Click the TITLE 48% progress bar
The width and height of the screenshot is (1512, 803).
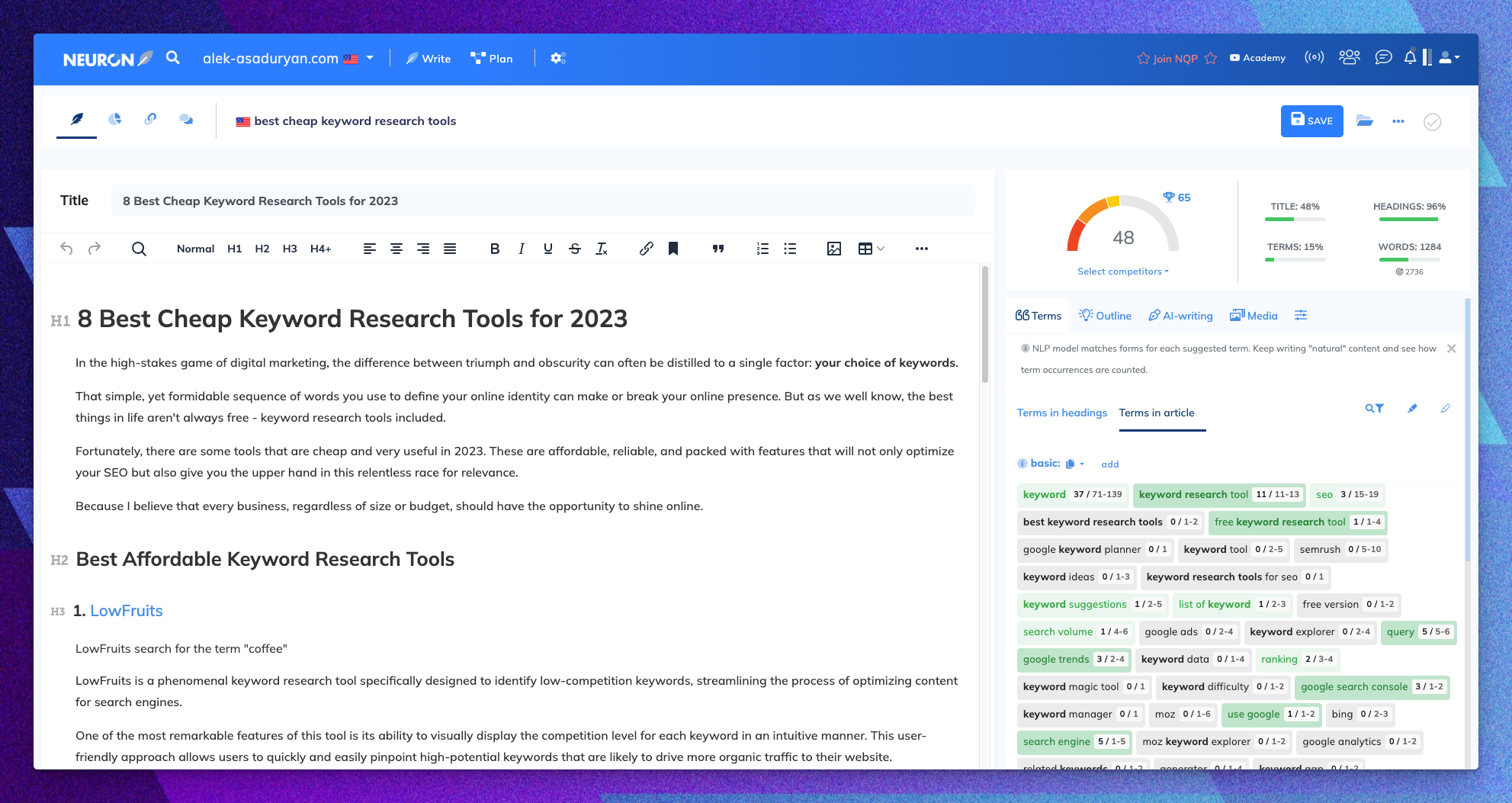(x=1295, y=220)
